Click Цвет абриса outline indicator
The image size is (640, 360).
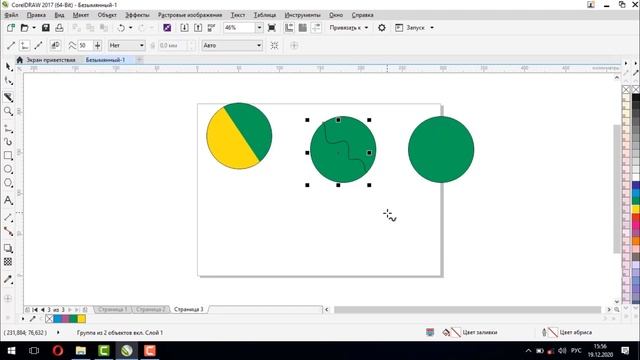(567, 332)
